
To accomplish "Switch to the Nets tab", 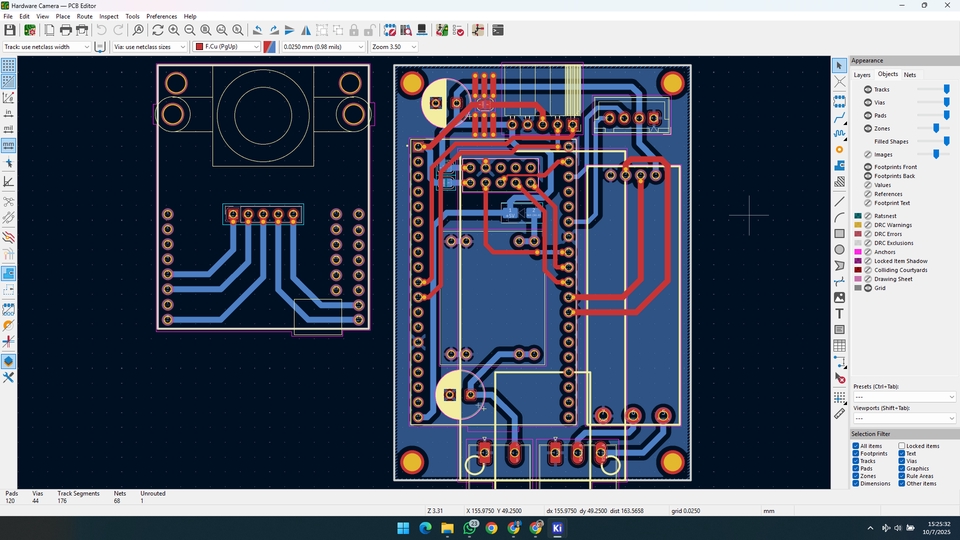I will point(910,75).
